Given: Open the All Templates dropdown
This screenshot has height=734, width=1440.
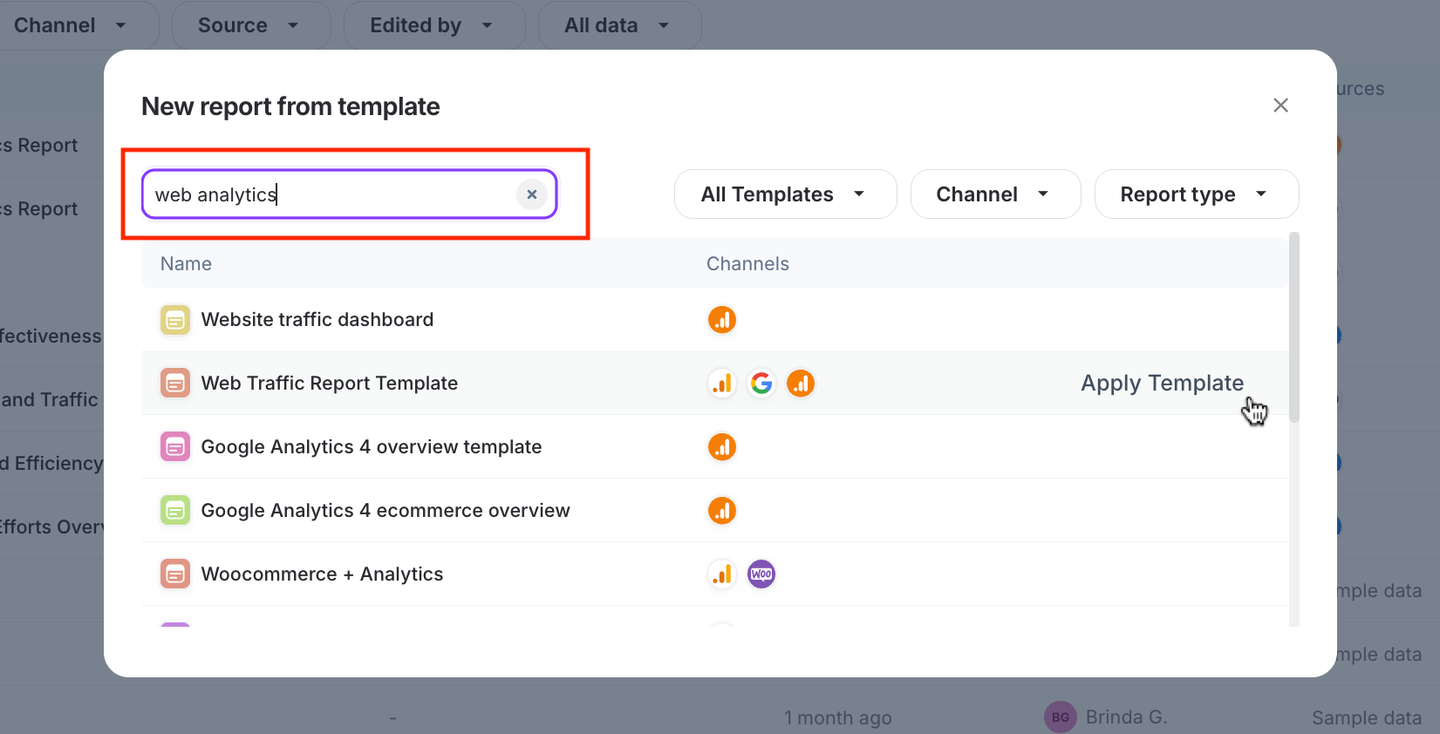Looking at the screenshot, I should (x=785, y=194).
